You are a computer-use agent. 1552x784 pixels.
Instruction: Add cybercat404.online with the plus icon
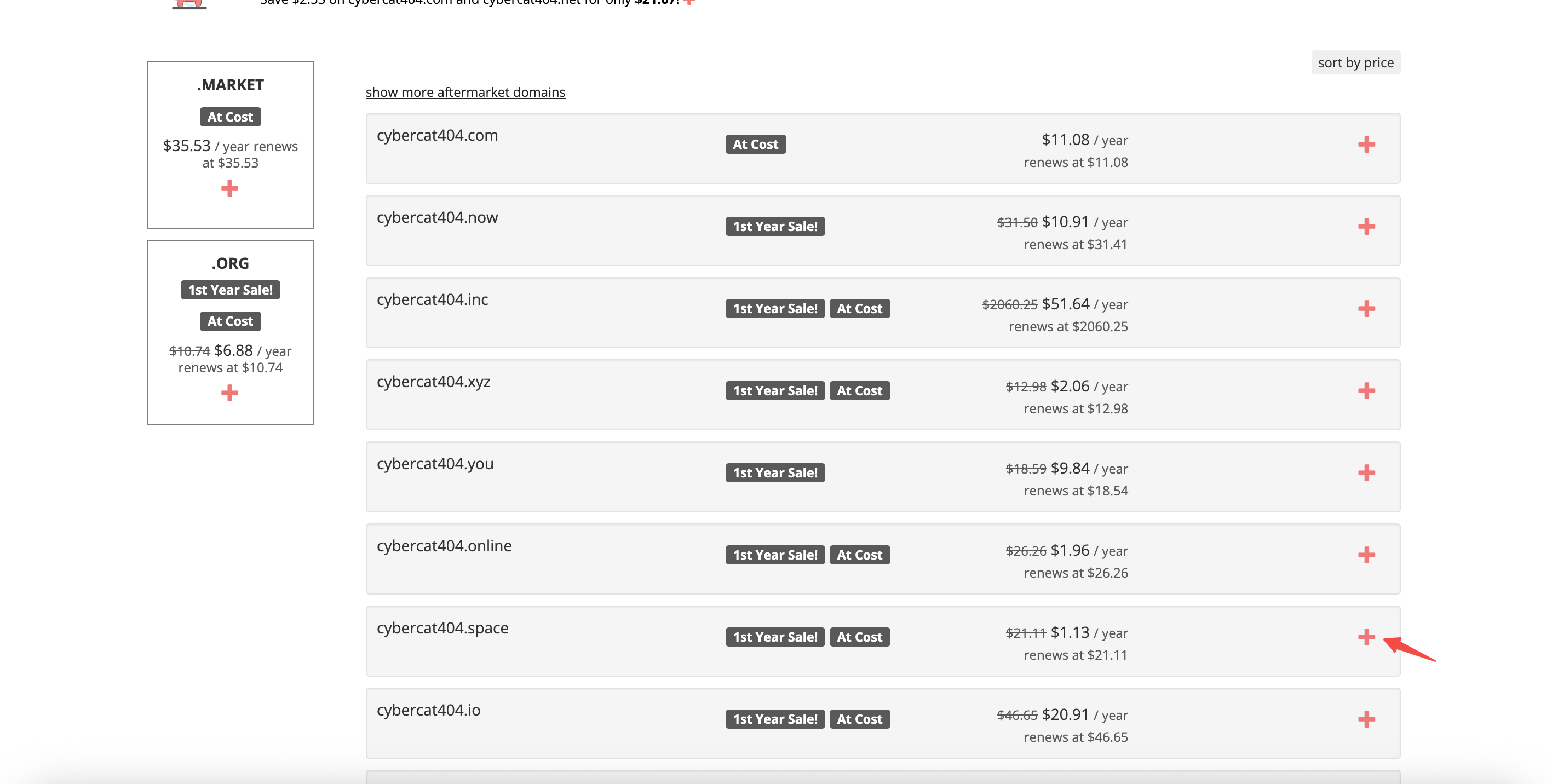(x=1366, y=555)
